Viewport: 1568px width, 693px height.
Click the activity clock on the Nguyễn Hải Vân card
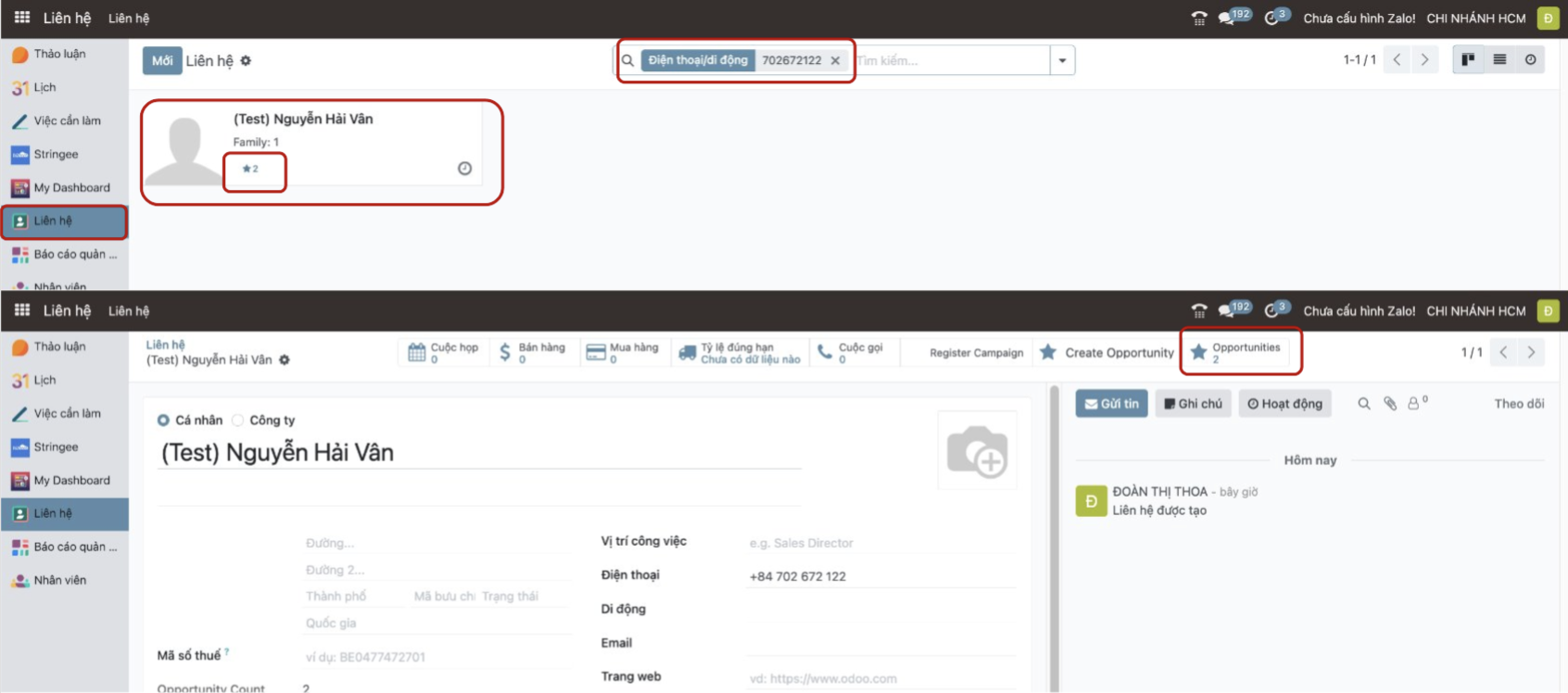[464, 168]
